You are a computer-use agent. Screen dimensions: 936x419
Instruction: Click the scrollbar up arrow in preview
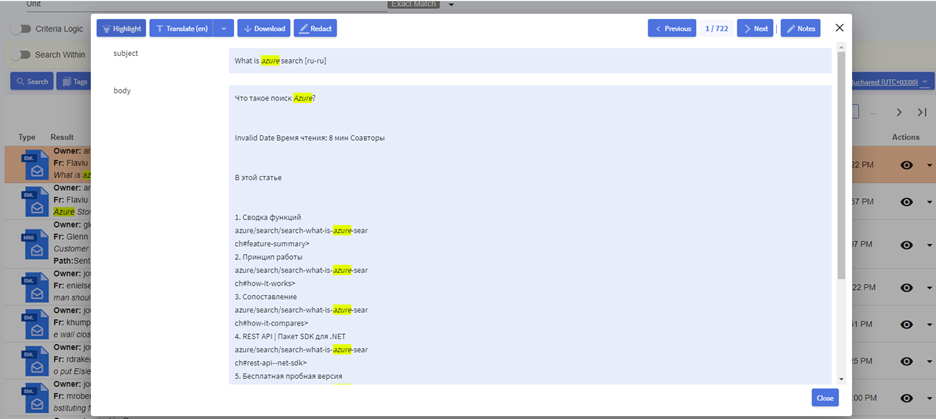click(842, 47)
